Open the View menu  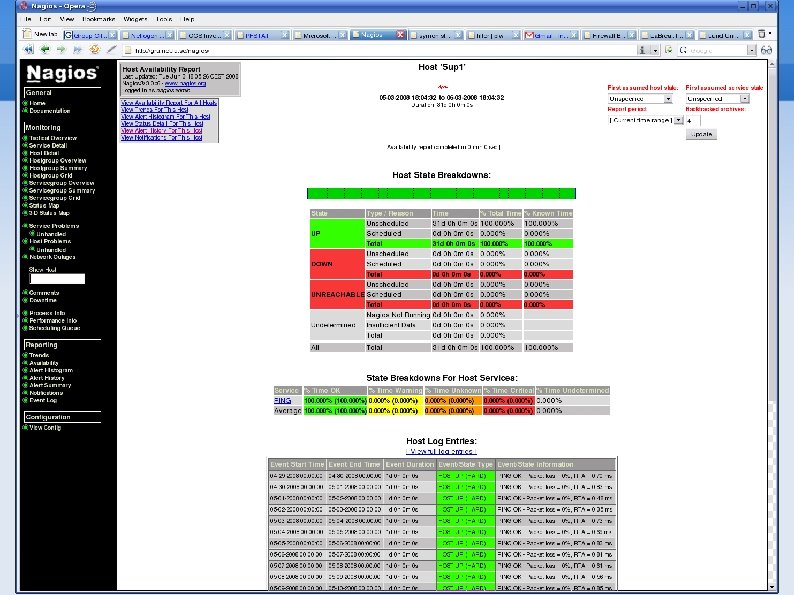[x=67, y=19]
